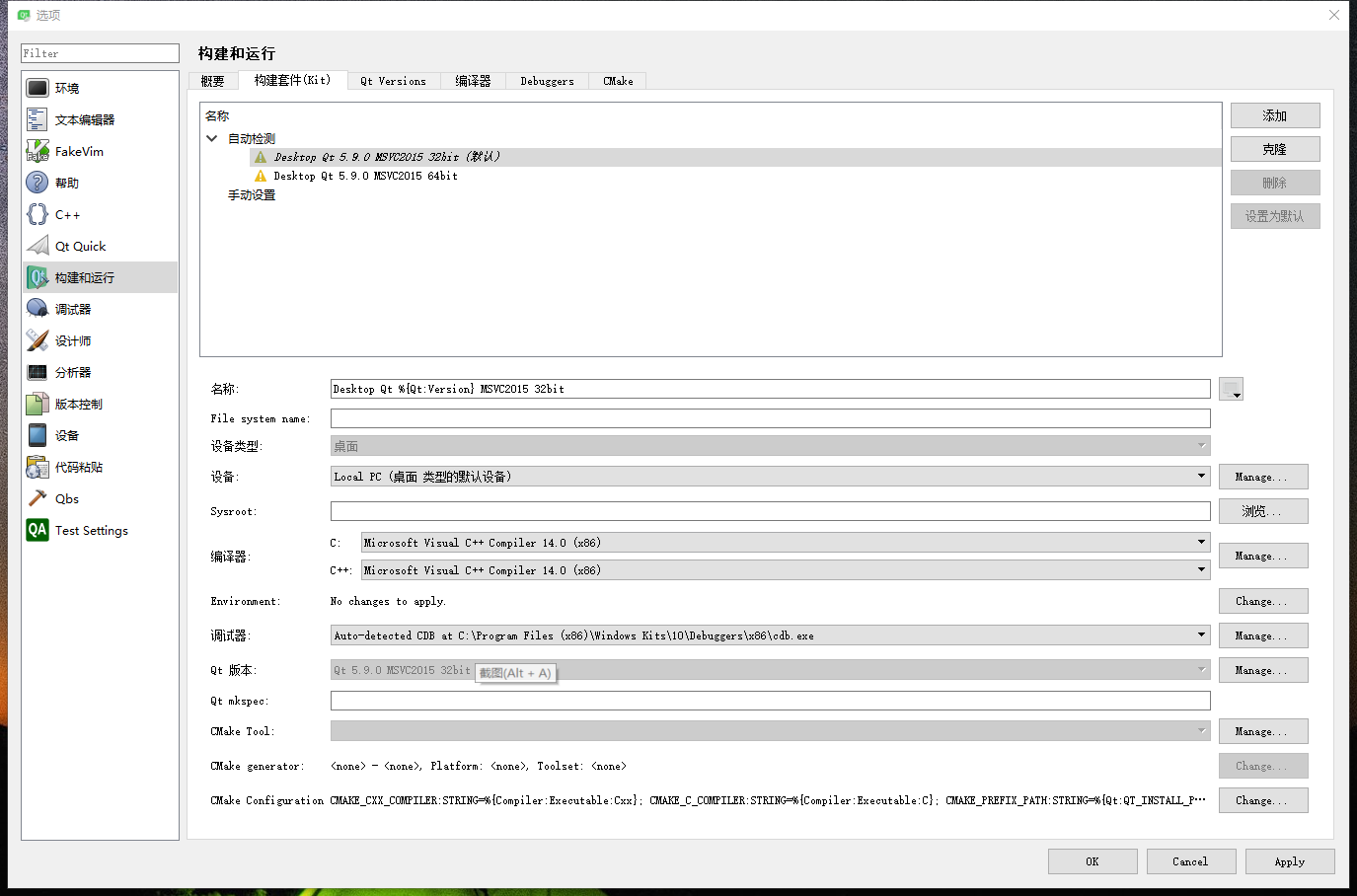Click Manage button for Qt 版本
The height and width of the screenshot is (896, 1357).
point(1263,670)
